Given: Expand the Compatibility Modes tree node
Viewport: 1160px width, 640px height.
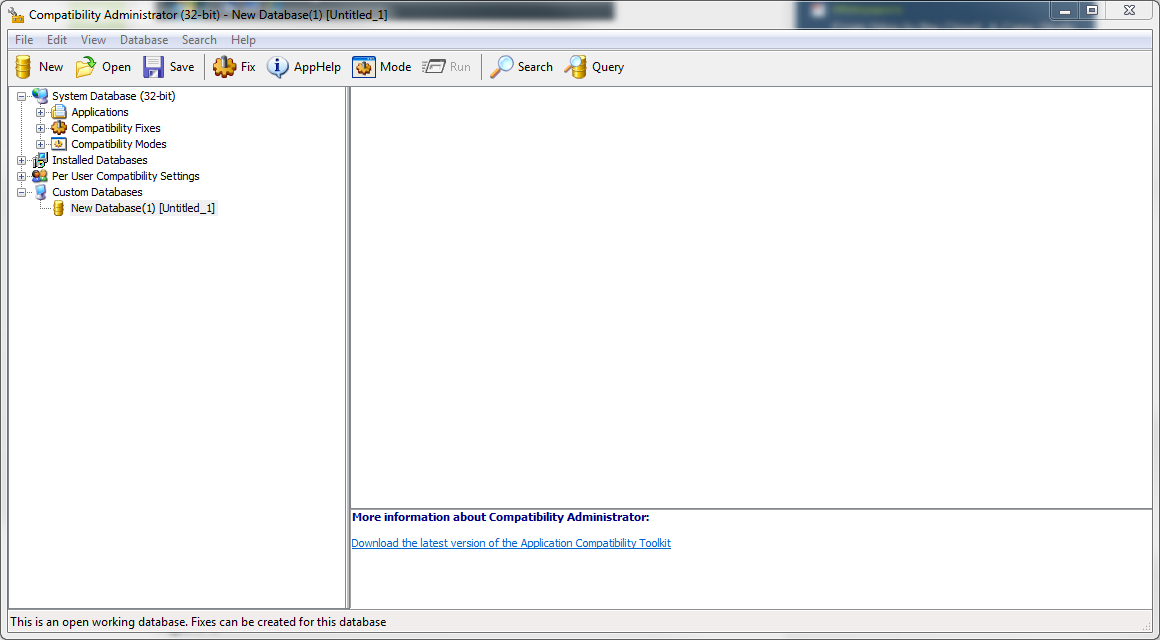Looking at the screenshot, I should pos(41,144).
